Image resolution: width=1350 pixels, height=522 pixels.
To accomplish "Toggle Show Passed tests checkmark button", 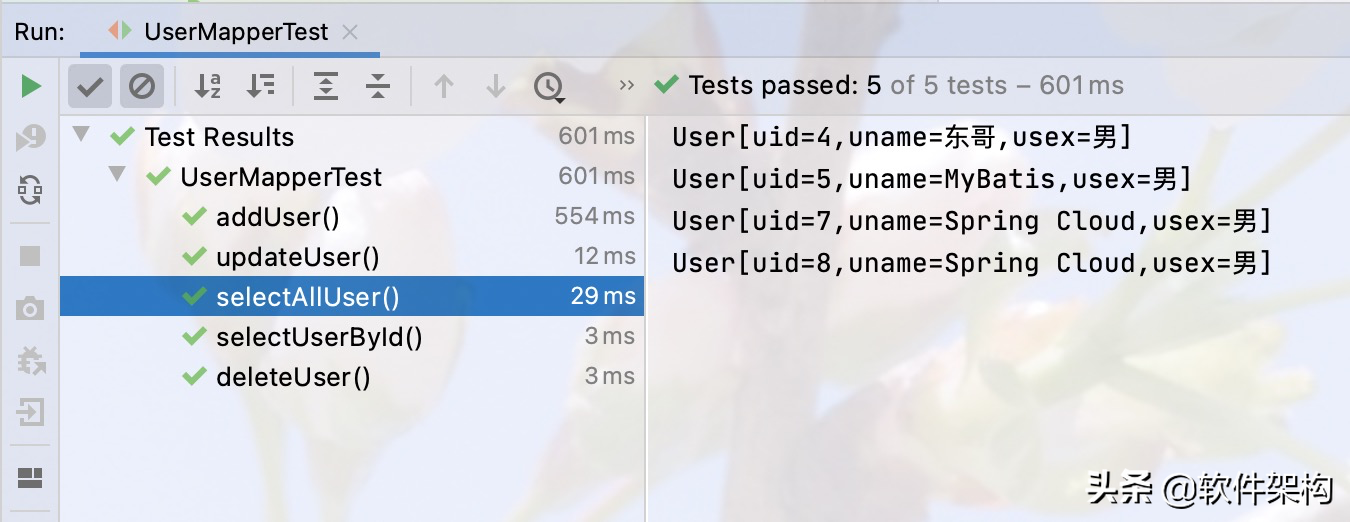I will point(90,87).
